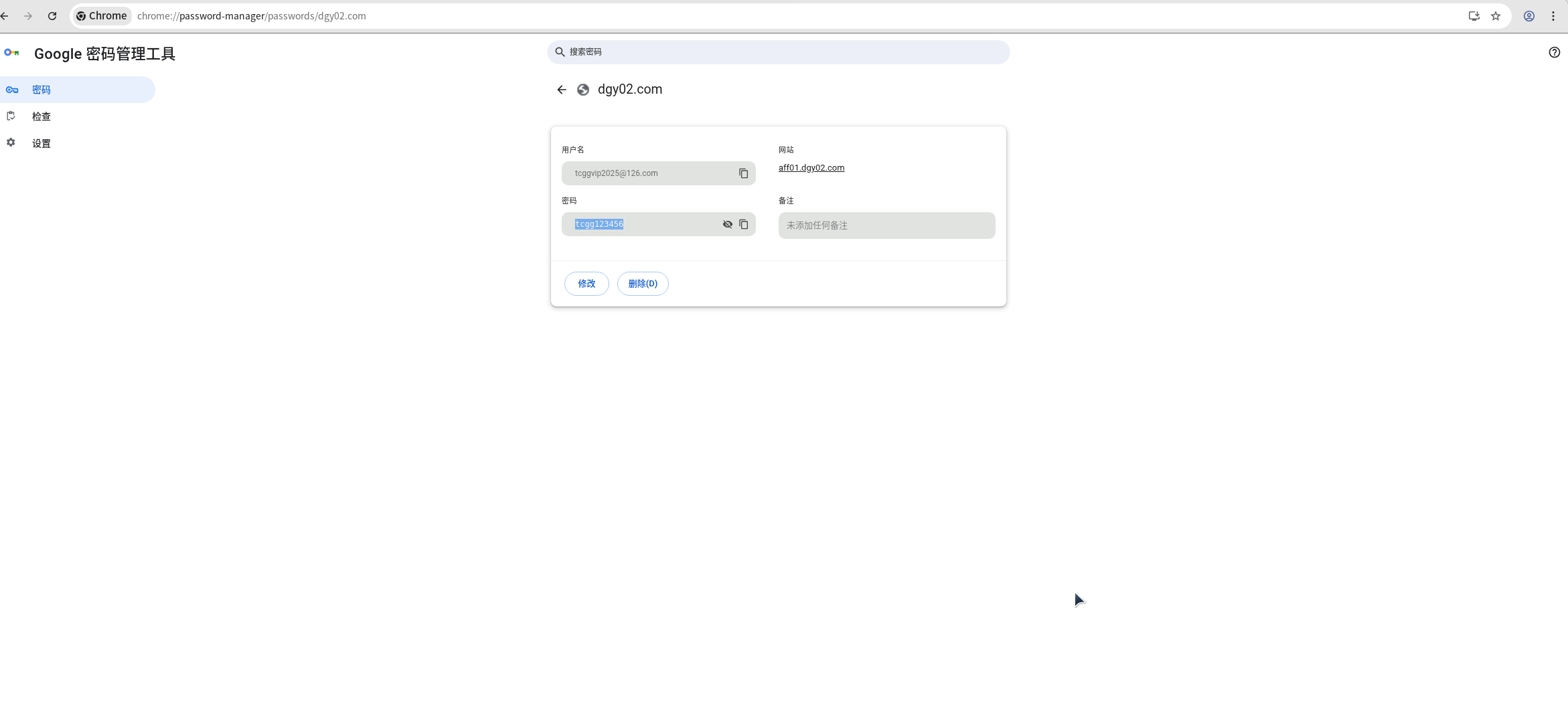Click the 搜索密码 search field
The height and width of the screenshot is (712, 1568).
coord(777,52)
